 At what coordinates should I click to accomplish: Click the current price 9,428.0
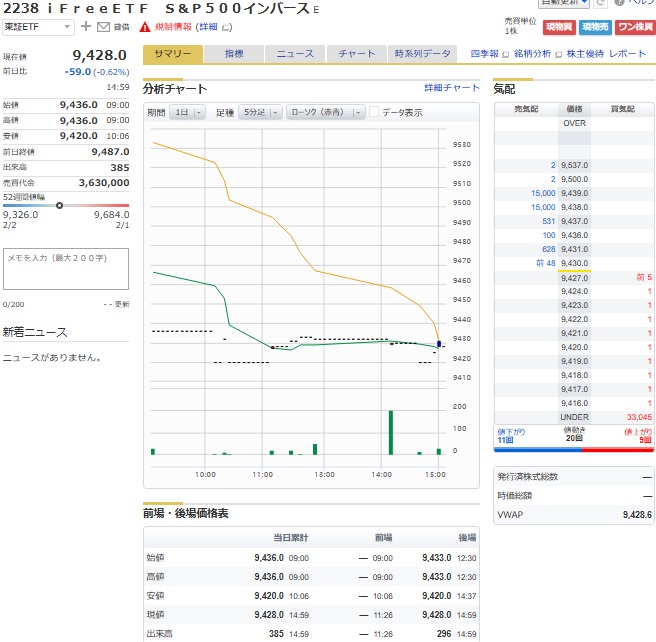point(100,55)
